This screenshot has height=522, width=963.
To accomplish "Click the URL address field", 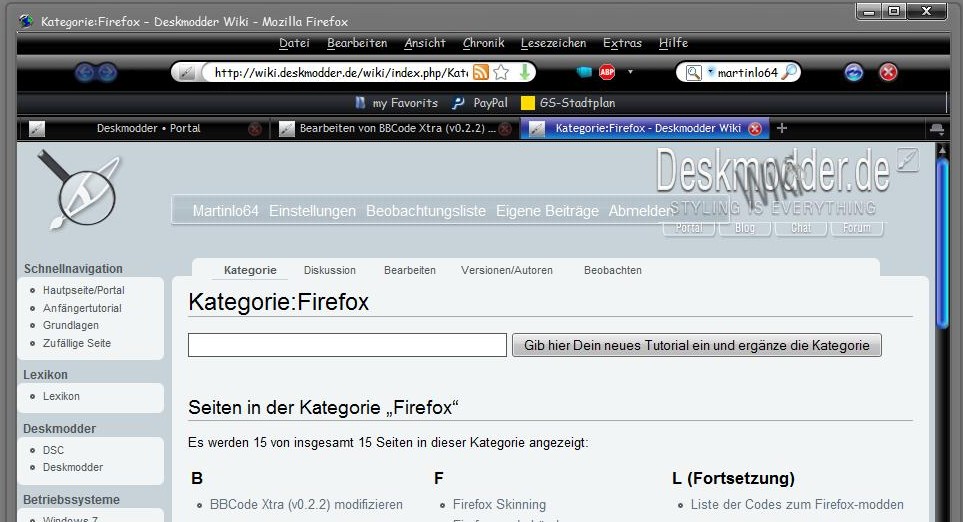I will click(341, 72).
